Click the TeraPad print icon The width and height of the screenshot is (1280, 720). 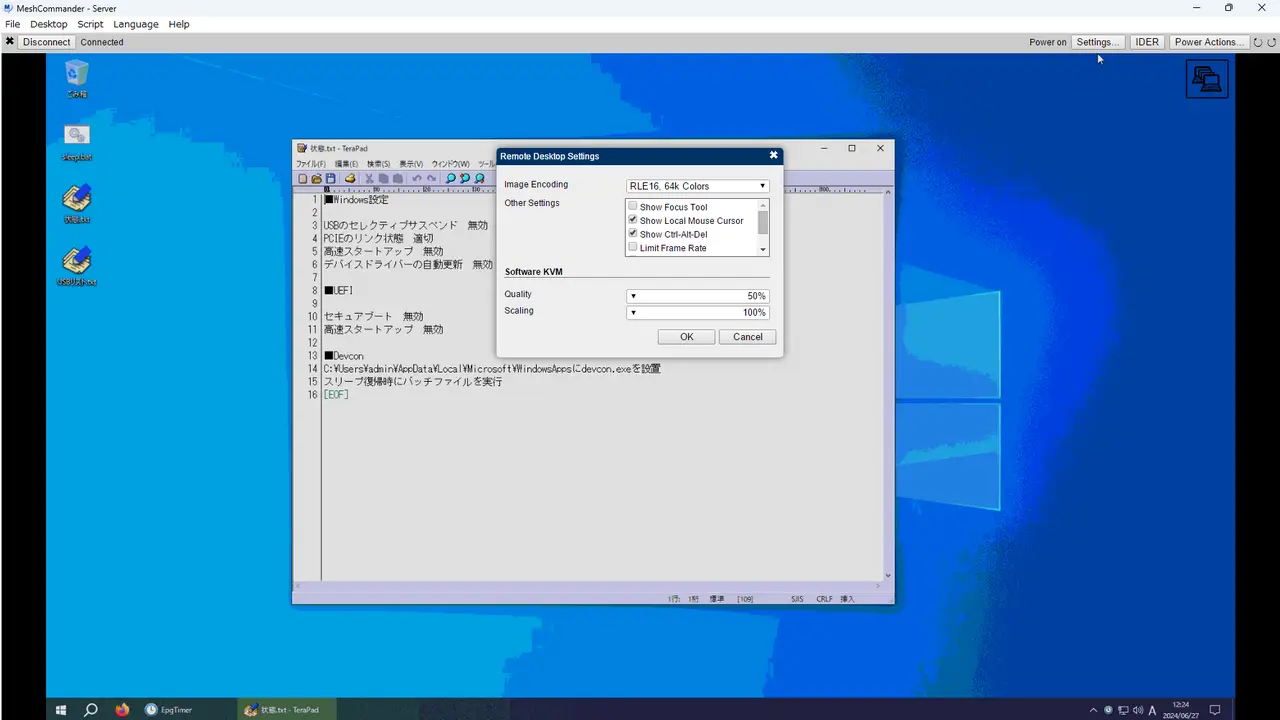tap(350, 179)
